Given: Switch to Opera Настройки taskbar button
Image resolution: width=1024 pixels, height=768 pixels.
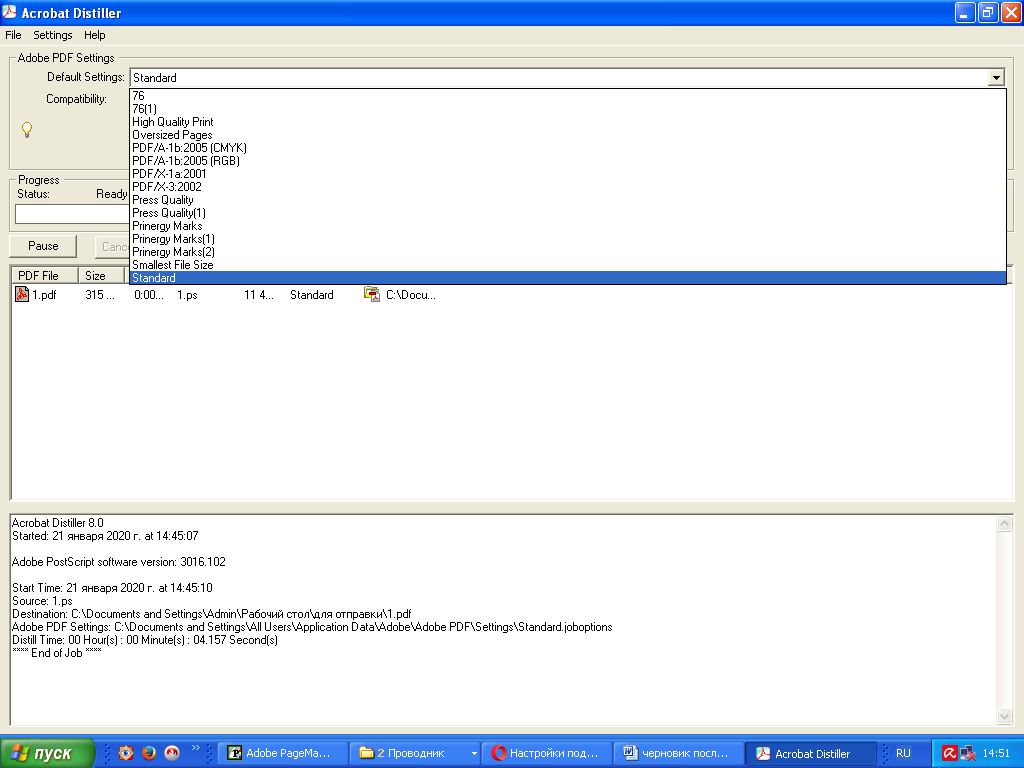Looking at the screenshot, I should click(x=547, y=753).
